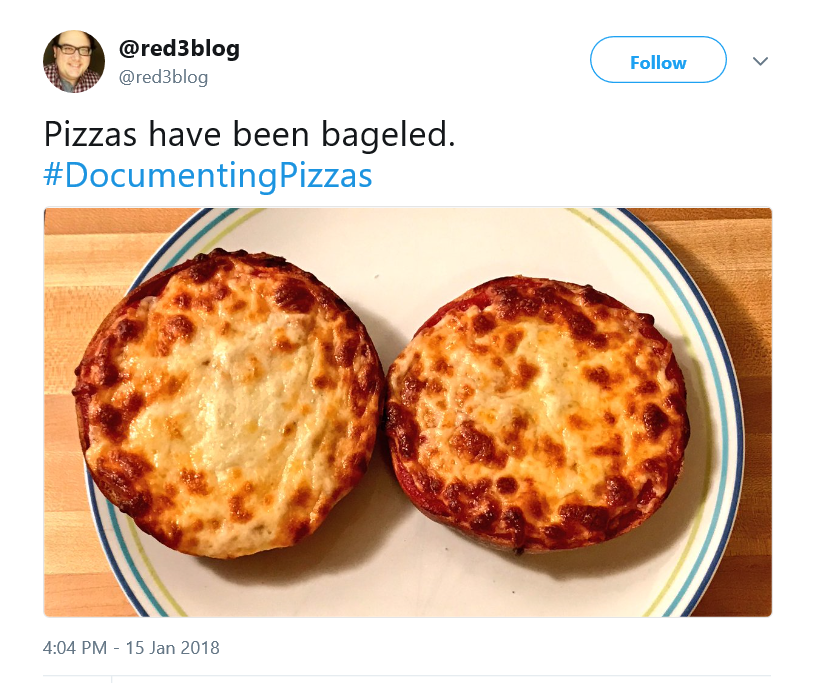Open the #DocumentingPizzas hashtag
Screen dimensions: 820x683
point(208,175)
